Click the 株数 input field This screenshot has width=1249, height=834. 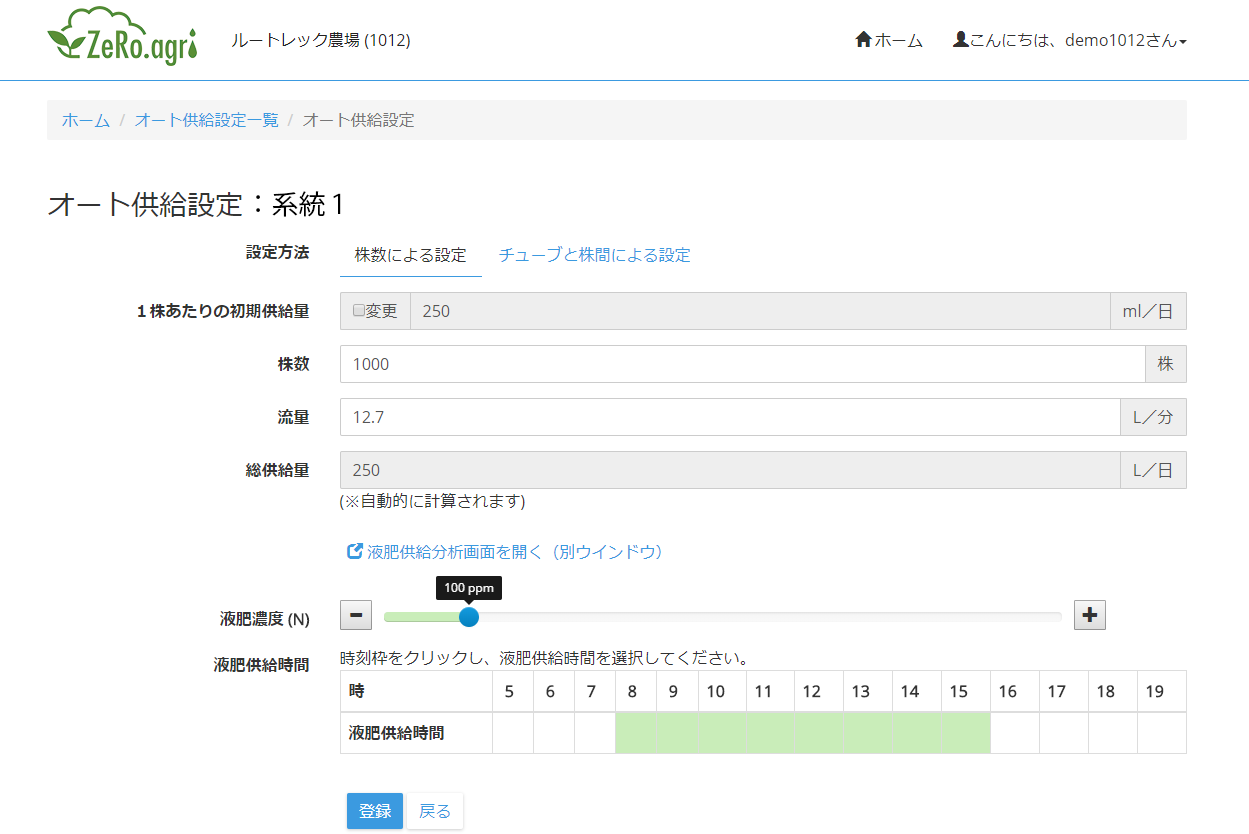(743, 364)
